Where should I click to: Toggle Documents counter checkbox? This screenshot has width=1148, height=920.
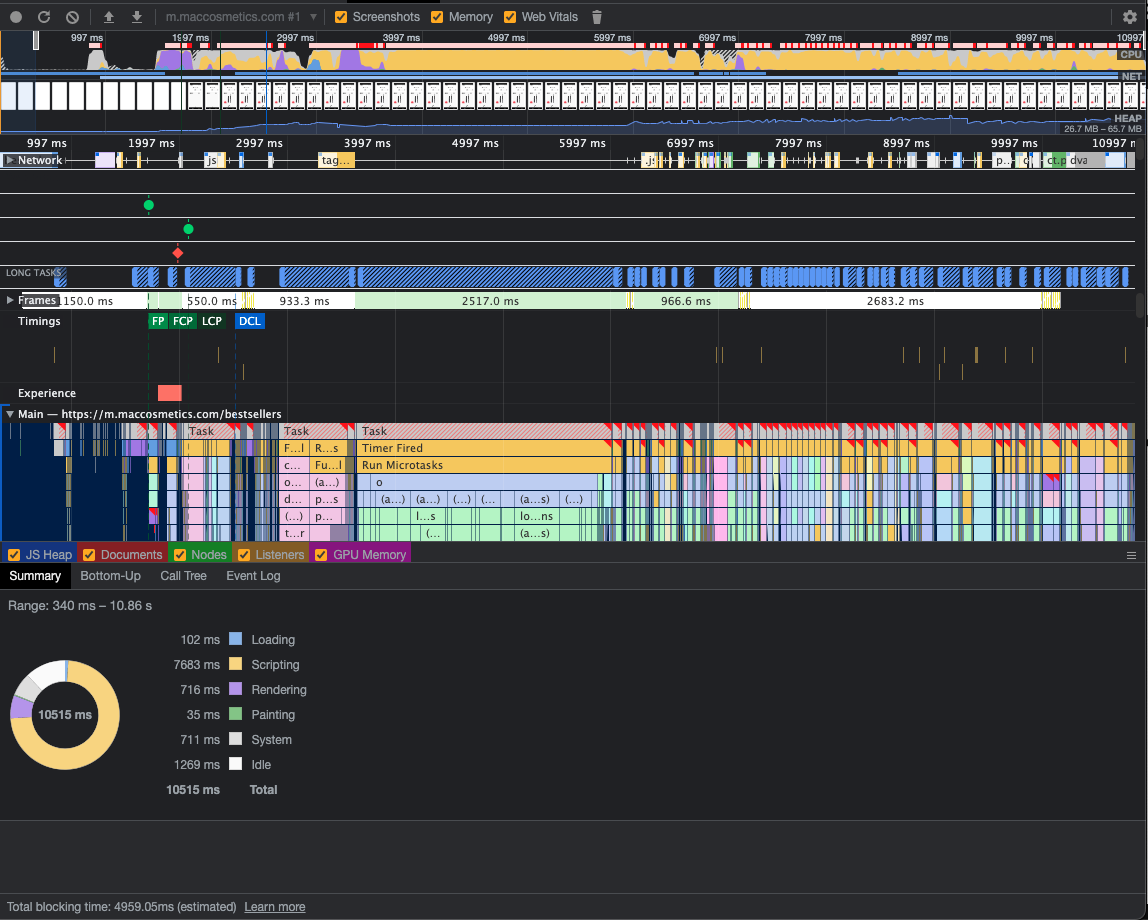coord(89,555)
